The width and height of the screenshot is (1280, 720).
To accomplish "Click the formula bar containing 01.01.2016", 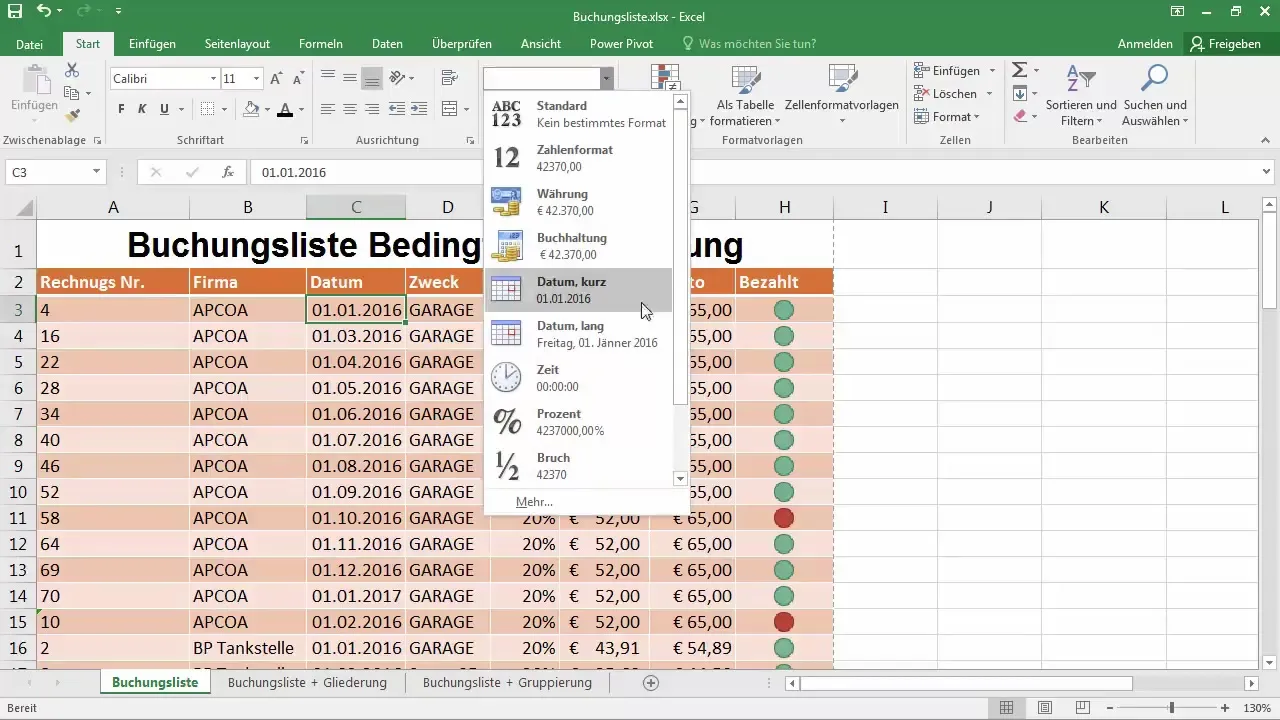I will (752, 172).
